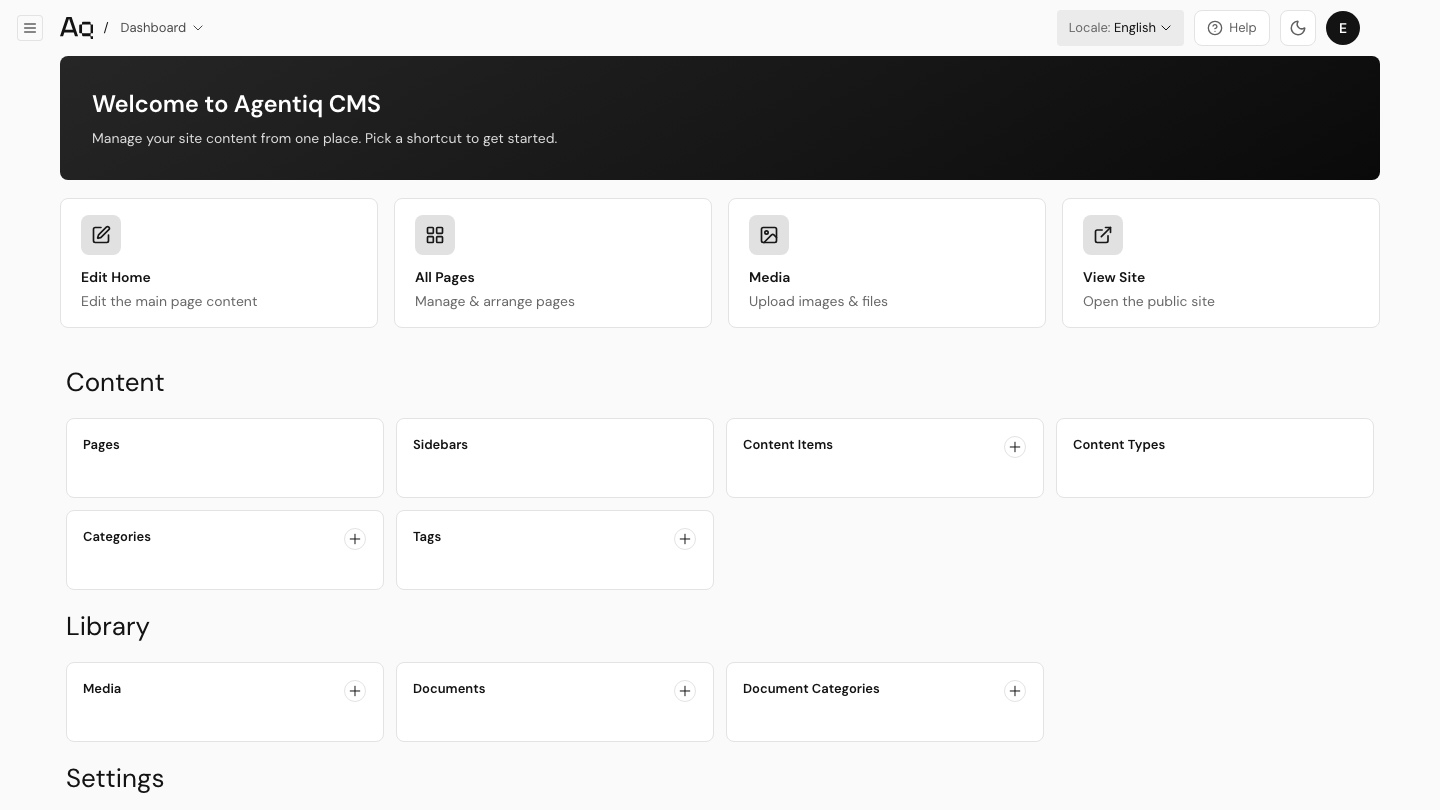This screenshot has width=1440, height=810.
Task: Add a new Category with plus icon
Action: [x=355, y=539]
